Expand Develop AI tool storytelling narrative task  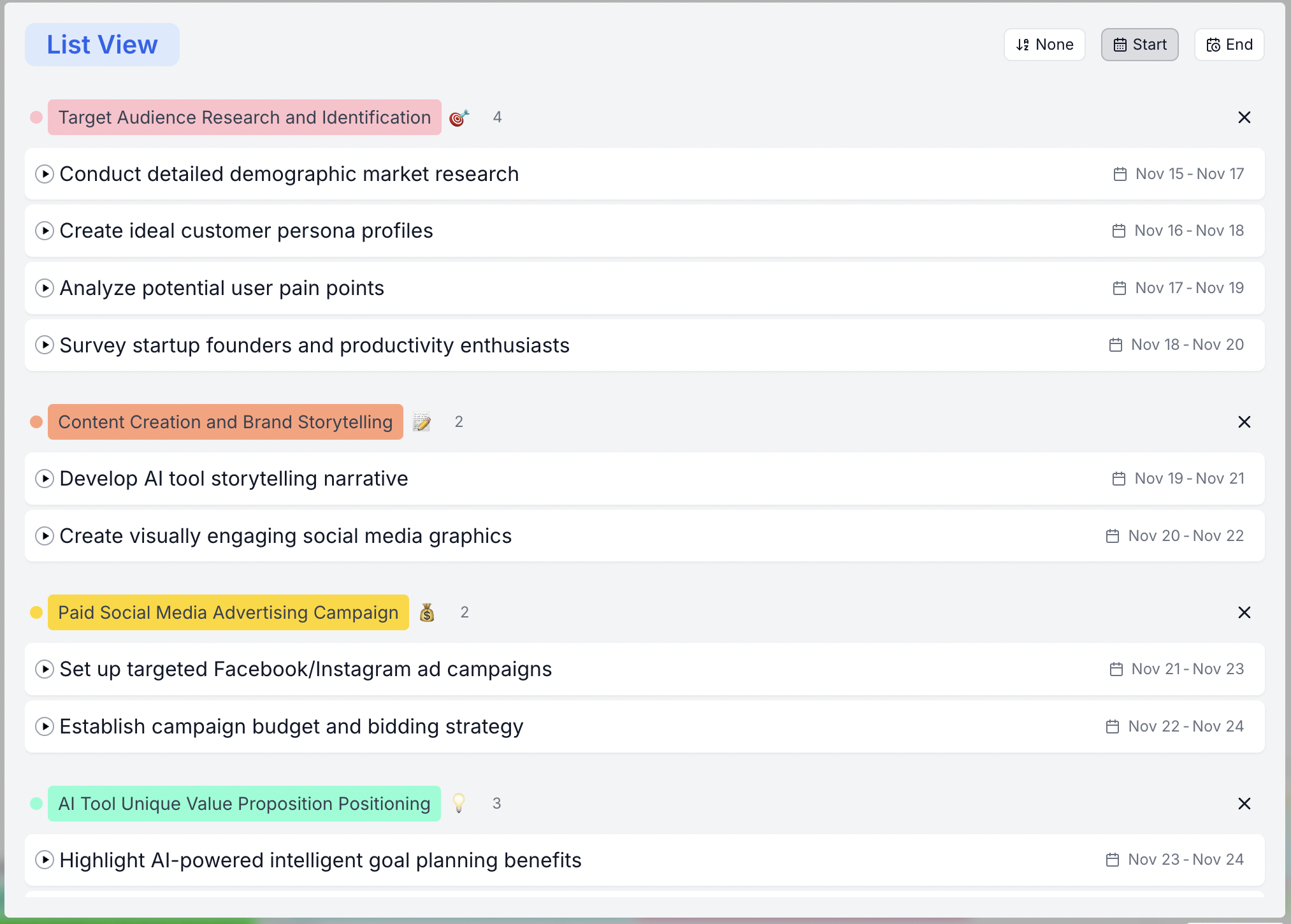click(44, 479)
